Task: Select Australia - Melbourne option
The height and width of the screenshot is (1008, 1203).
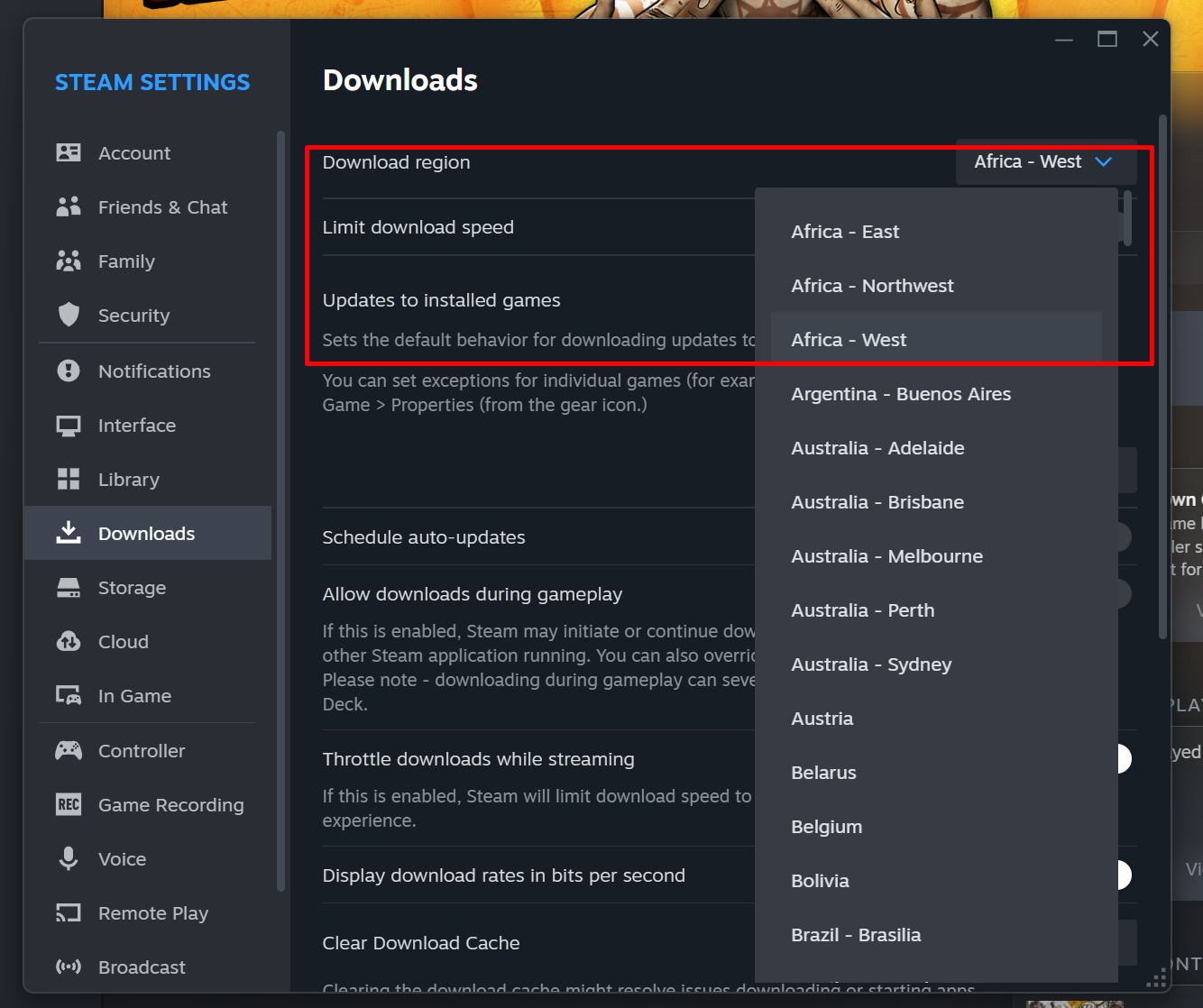Action: pyautogui.click(x=936, y=556)
